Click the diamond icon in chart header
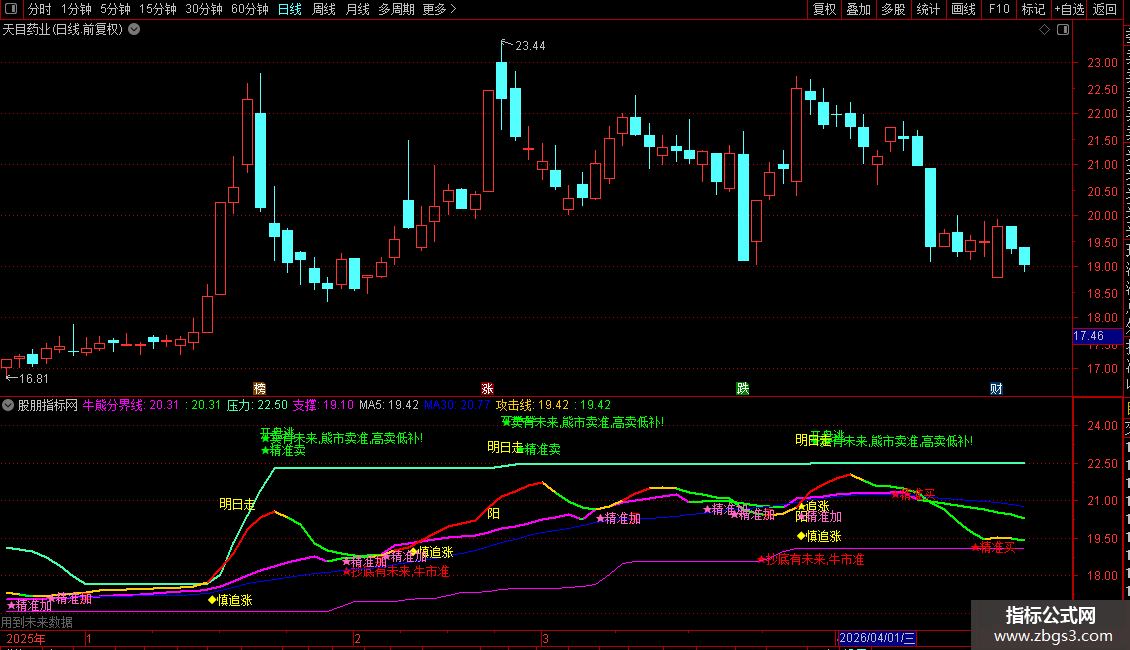 tap(1044, 30)
